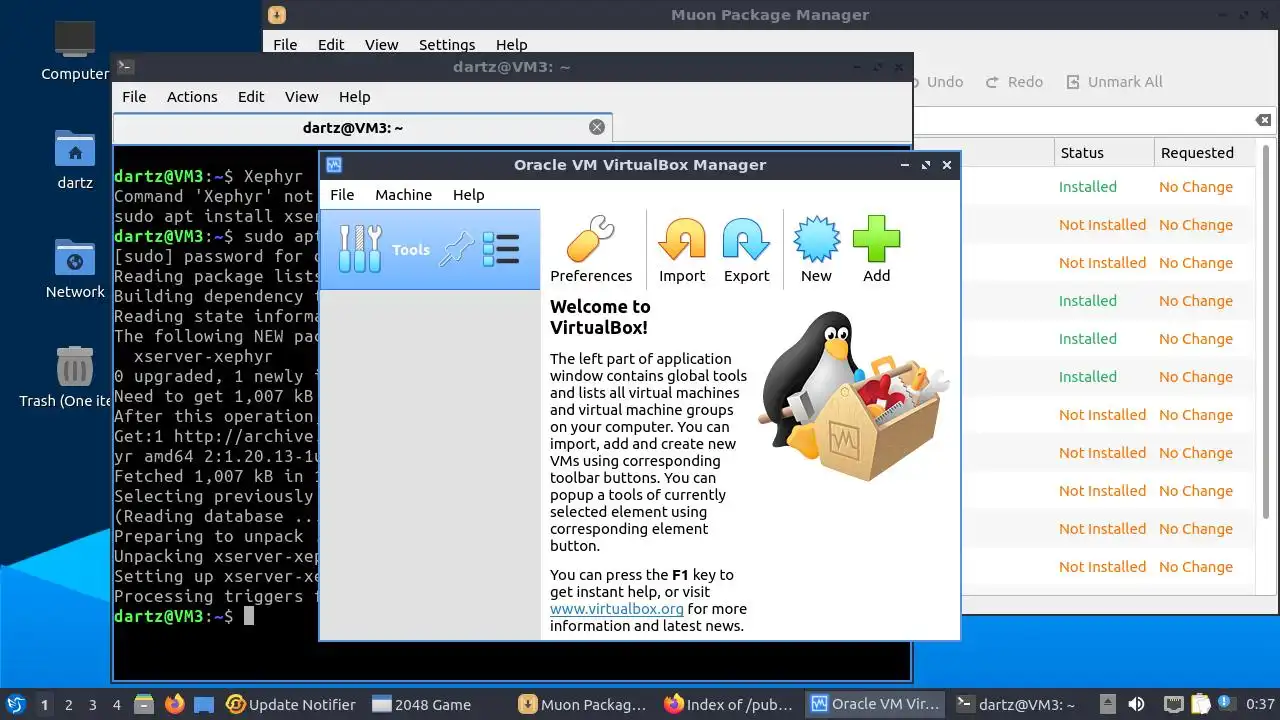Sort by the Requested column header
Image resolution: width=1280 pixels, height=720 pixels.
(x=1203, y=153)
